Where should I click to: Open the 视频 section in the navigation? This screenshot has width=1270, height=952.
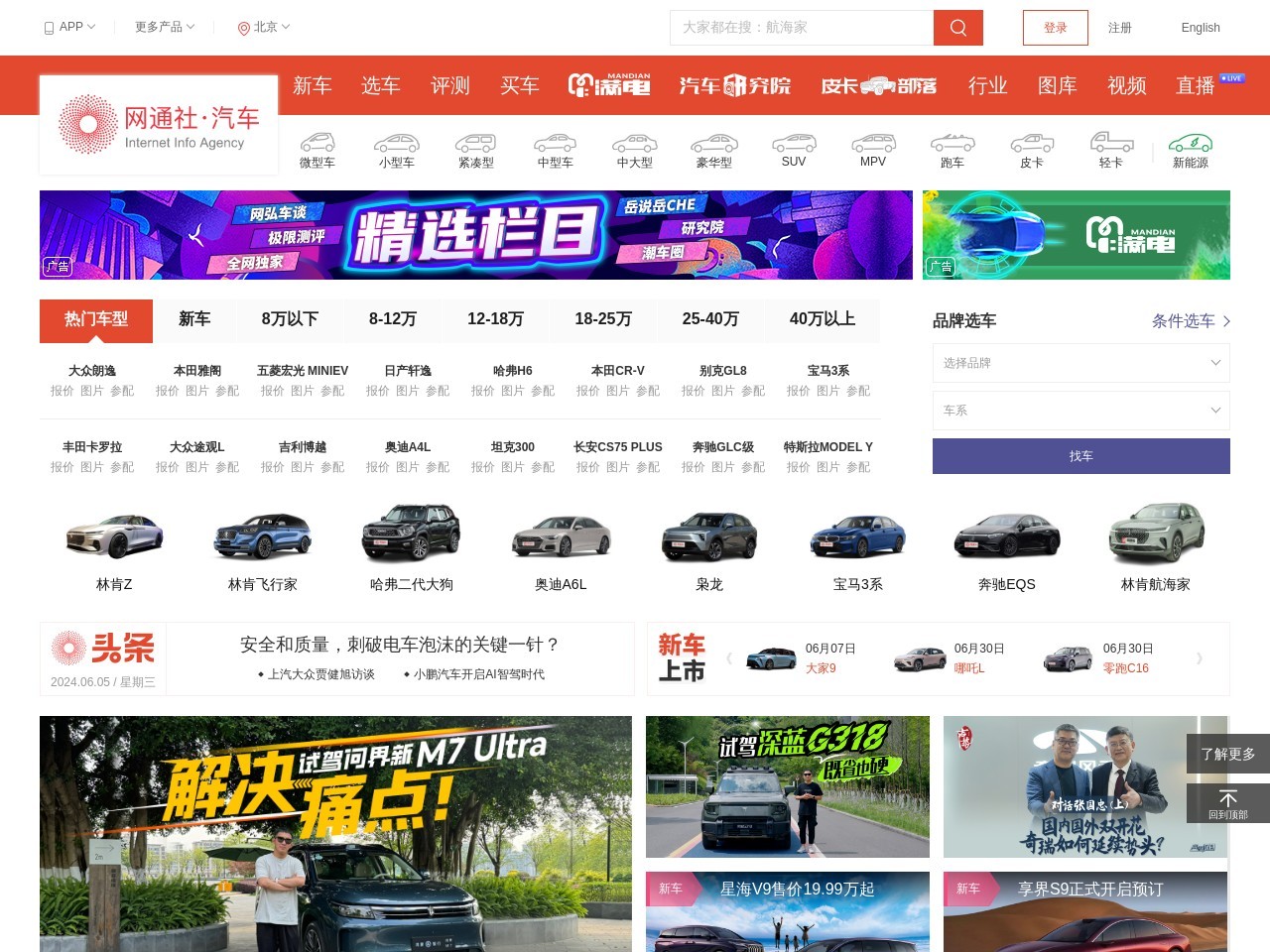1127,86
